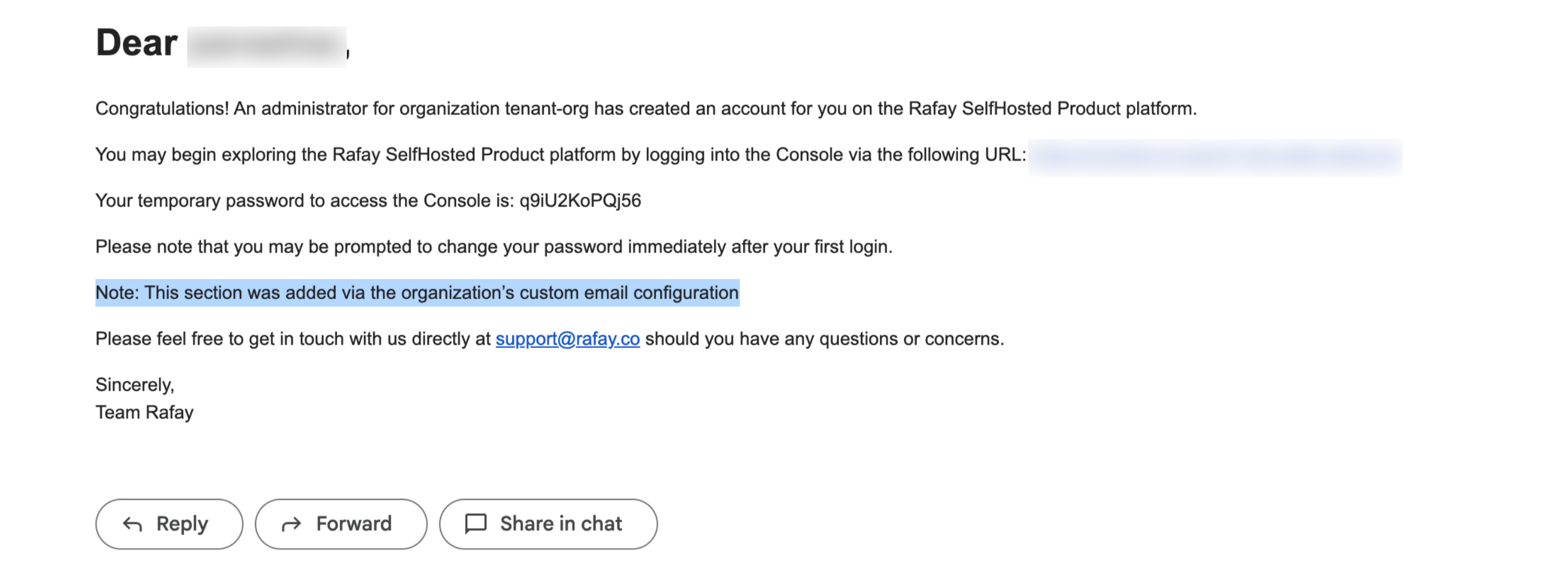Click the highlighted custom email configuration note
1568x581 pixels.
click(417, 293)
